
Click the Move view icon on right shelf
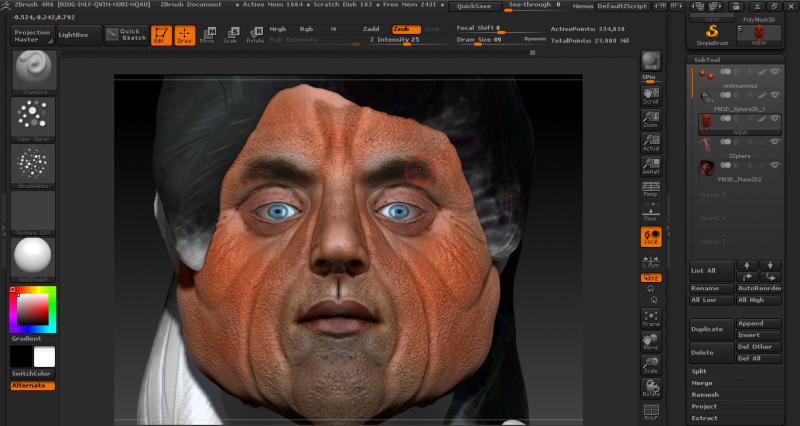(x=651, y=342)
